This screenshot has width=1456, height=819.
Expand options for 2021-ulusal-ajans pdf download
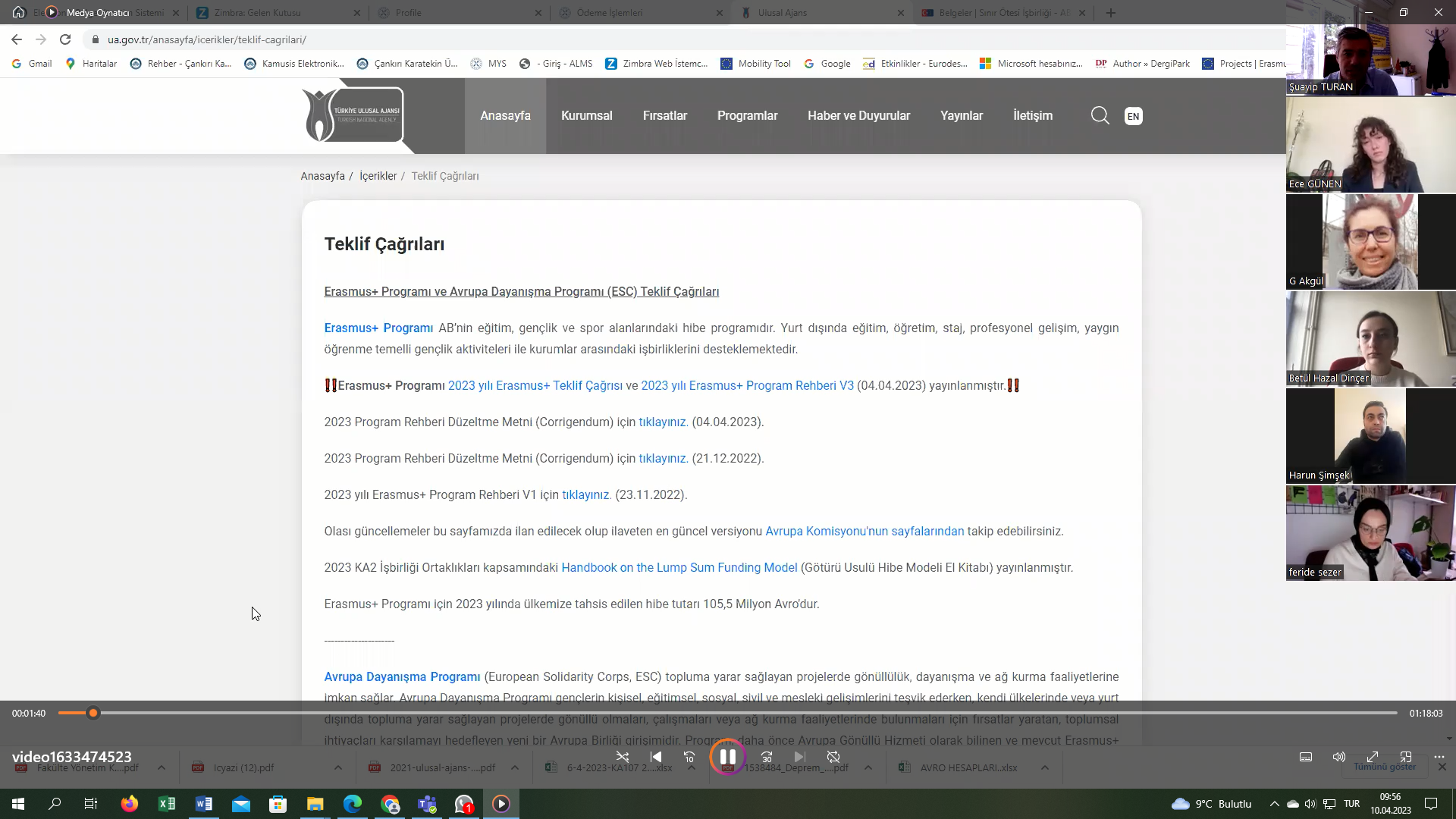pyautogui.click(x=515, y=767)
